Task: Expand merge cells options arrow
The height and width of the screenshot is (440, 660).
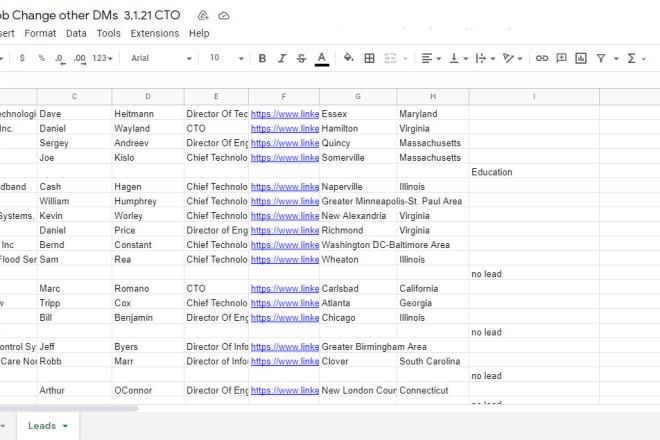Action: pos(405,59)
